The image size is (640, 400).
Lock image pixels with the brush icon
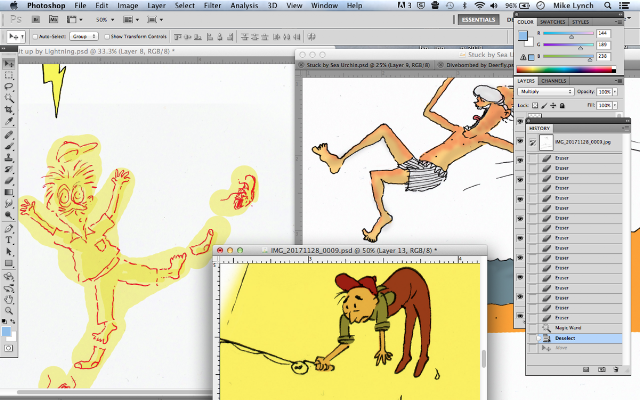(544, 105)
